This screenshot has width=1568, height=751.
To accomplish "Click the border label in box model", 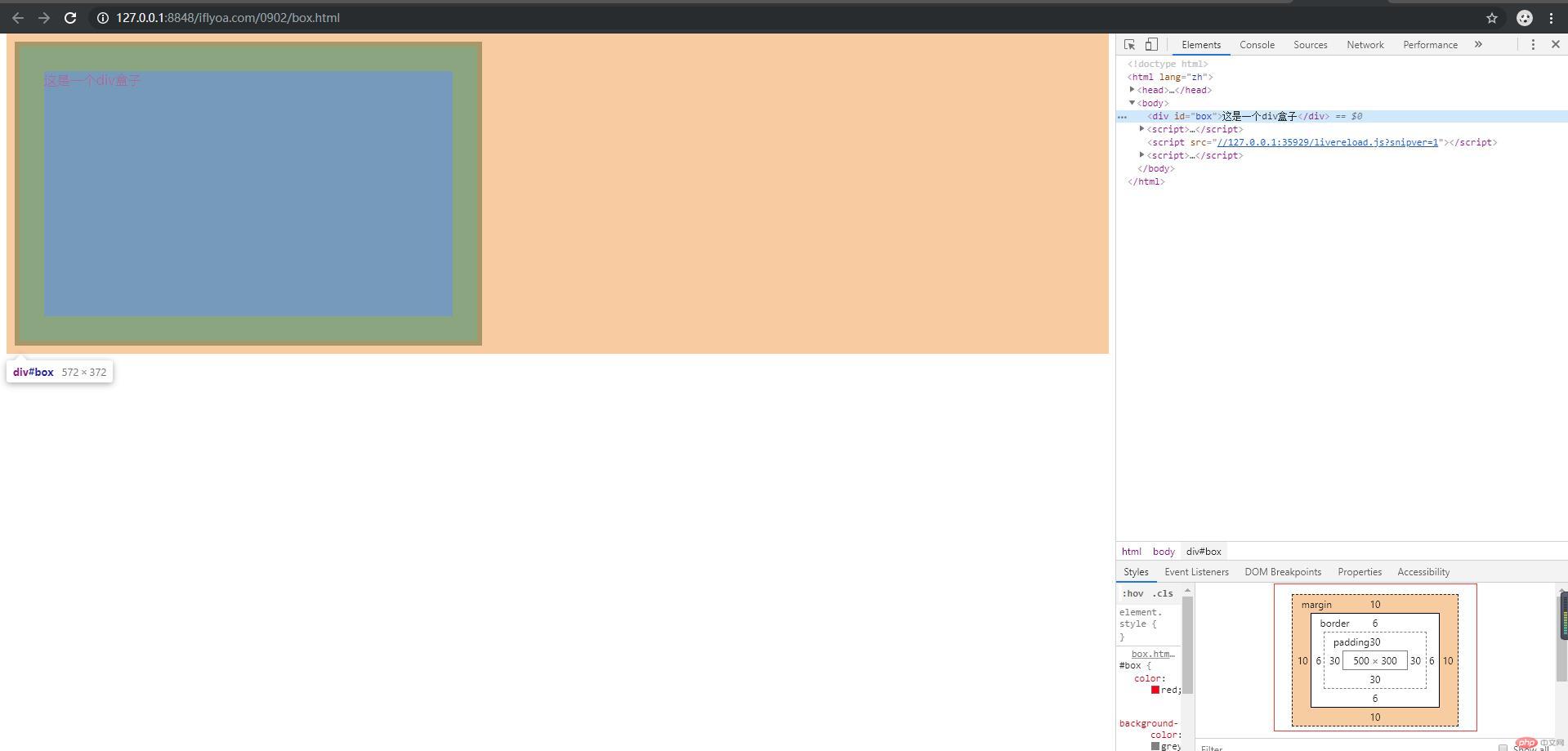I will coord(1334,624).
